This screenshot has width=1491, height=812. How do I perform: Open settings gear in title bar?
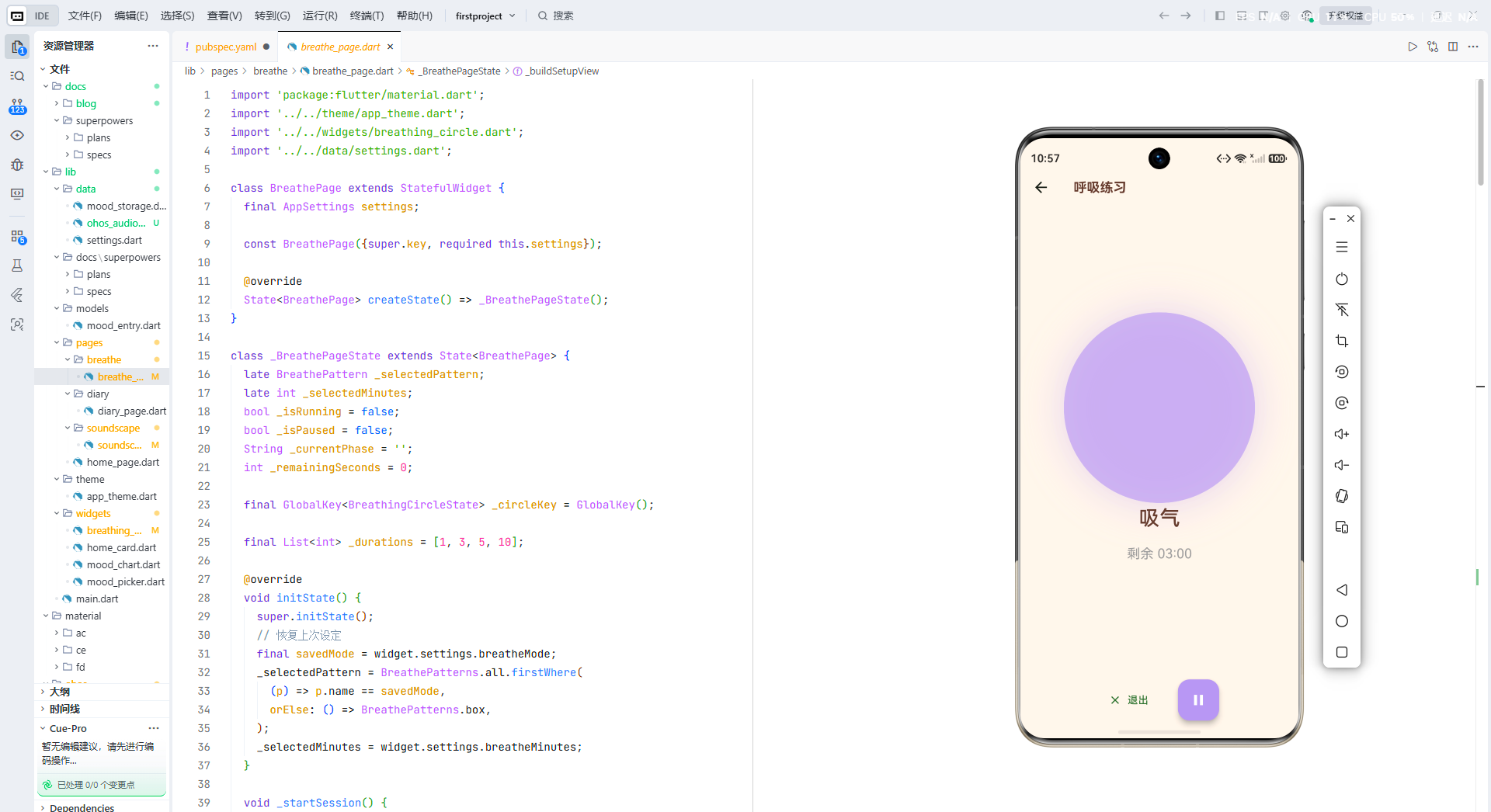click(1285, 16)
